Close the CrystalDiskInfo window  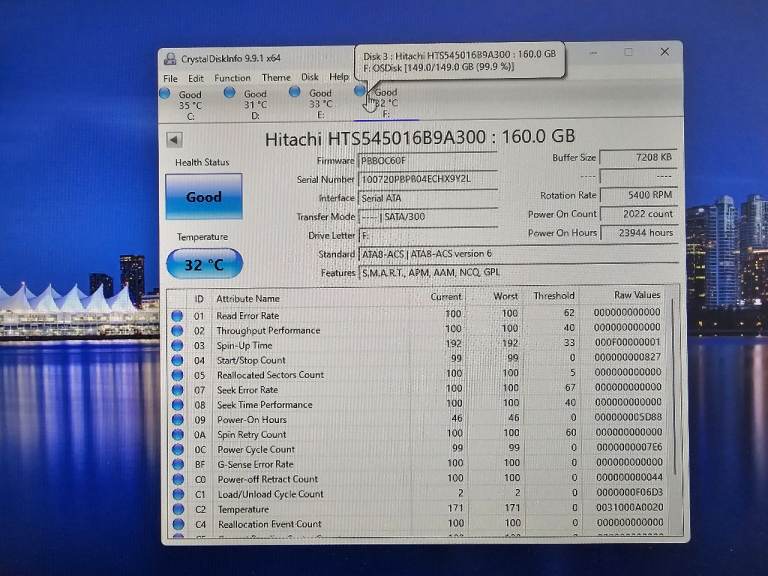[664, 51]
